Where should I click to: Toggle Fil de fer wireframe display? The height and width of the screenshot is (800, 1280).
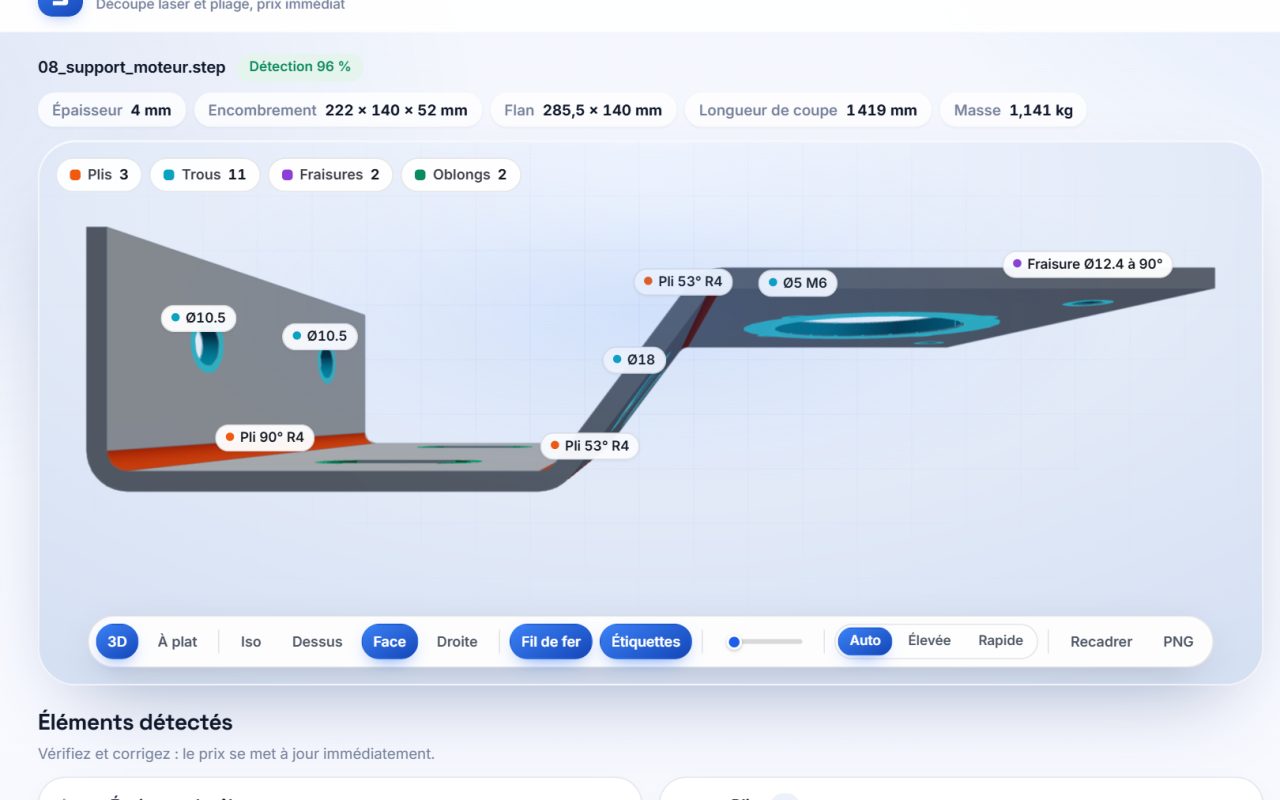tap(551, 642)
